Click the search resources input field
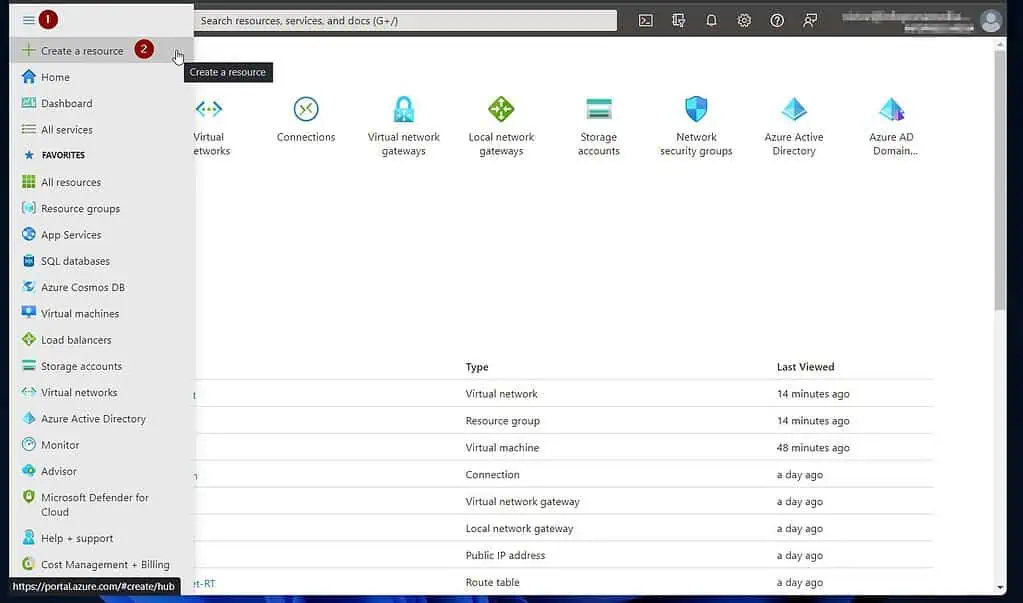1023x603 pixels. point(405,21)
